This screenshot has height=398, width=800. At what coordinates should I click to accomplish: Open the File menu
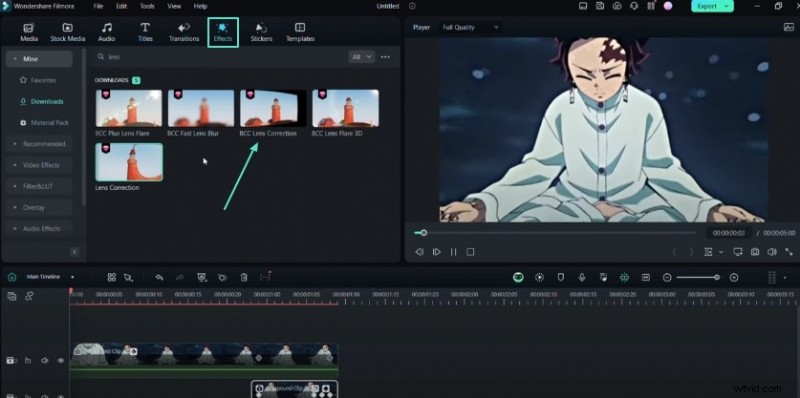pos(98,6)
